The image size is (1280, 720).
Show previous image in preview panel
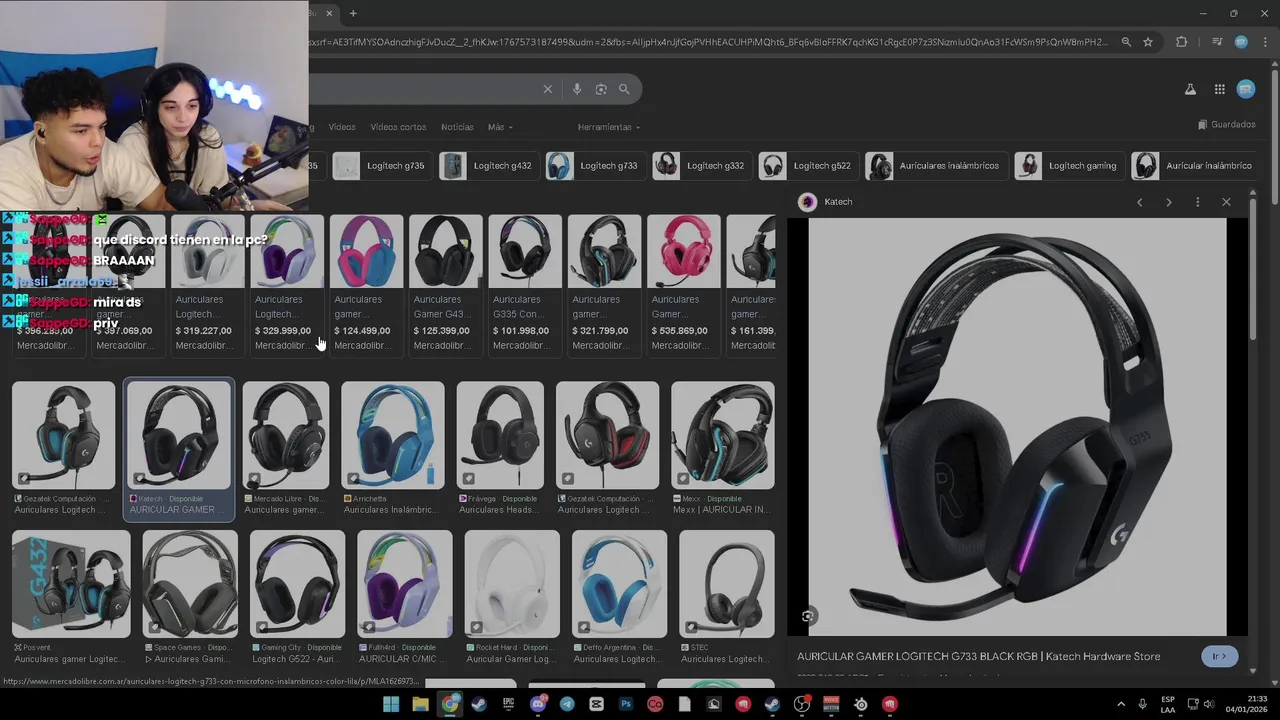(x=1139, y=202)
